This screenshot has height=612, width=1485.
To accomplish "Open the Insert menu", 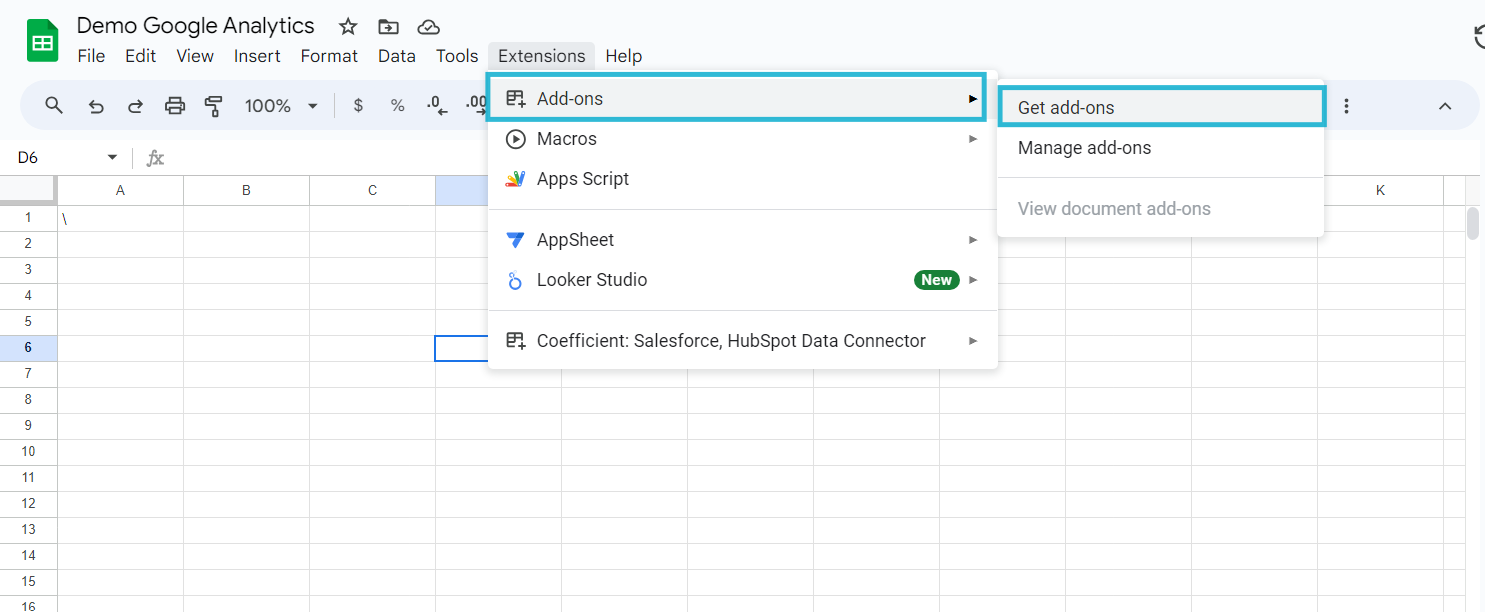I will point(257,56).
